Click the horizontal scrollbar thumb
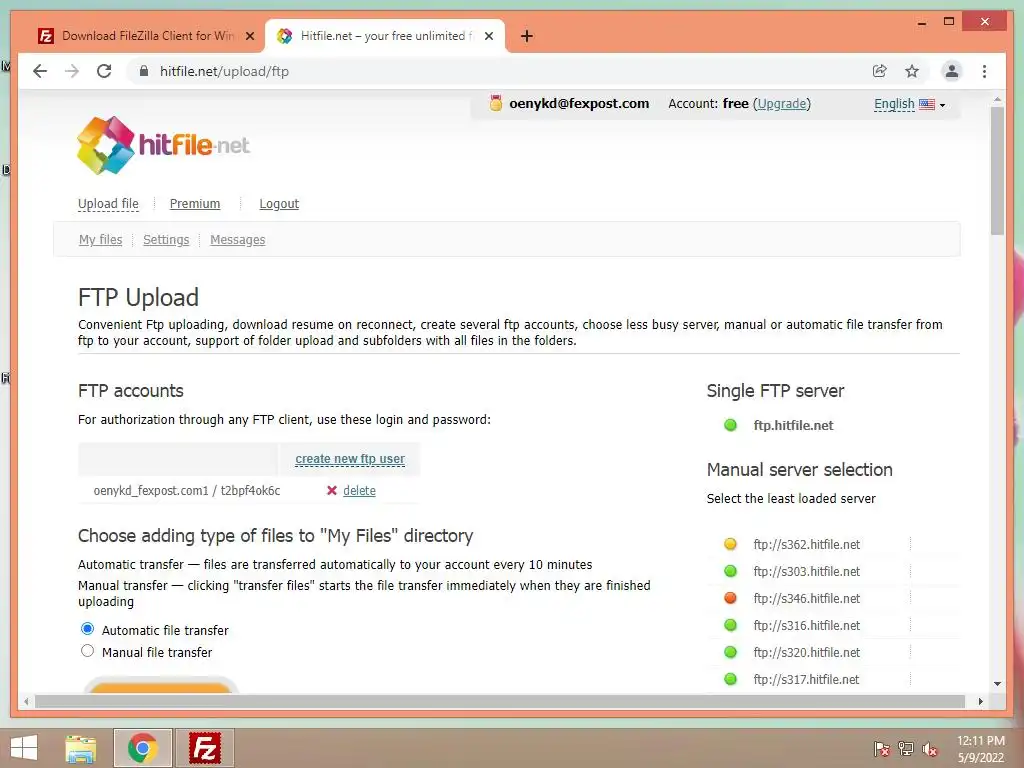 [500, 701]
